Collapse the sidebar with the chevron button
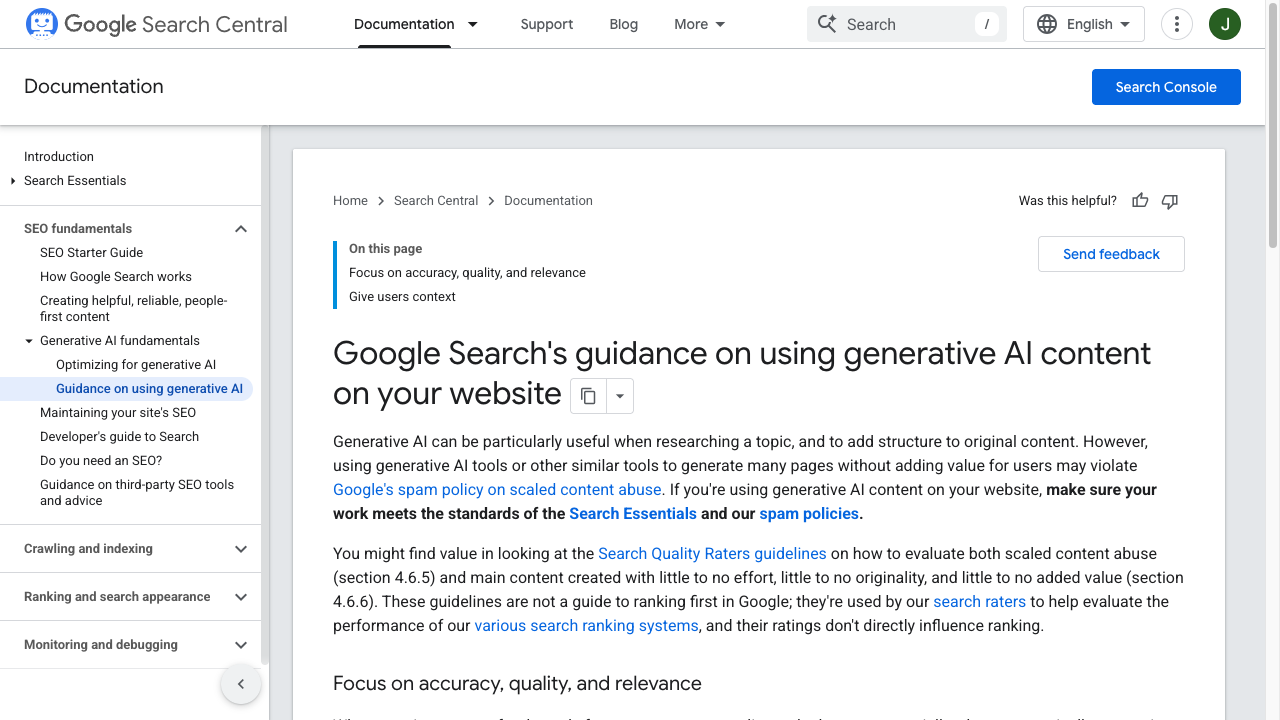 click(241, 685)
